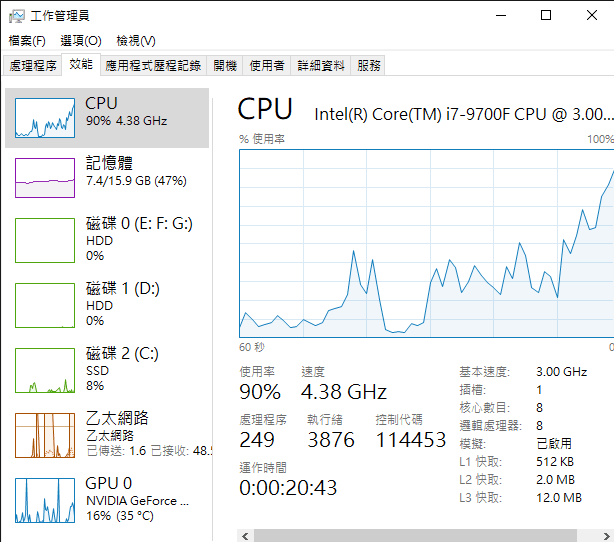The image size is (614, 542).
Task: Select the Ethernet (乙太網路) graph thumbnail
Action: [45, 435]
